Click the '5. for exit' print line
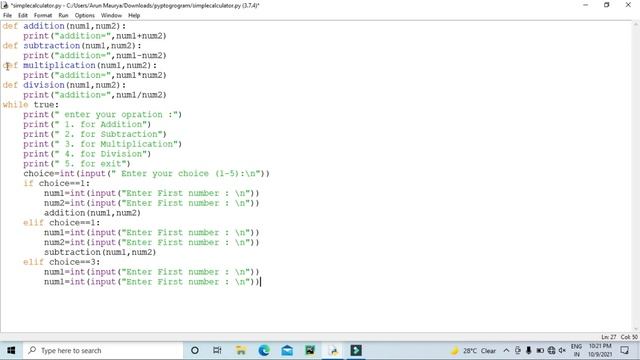 [77, 164]
